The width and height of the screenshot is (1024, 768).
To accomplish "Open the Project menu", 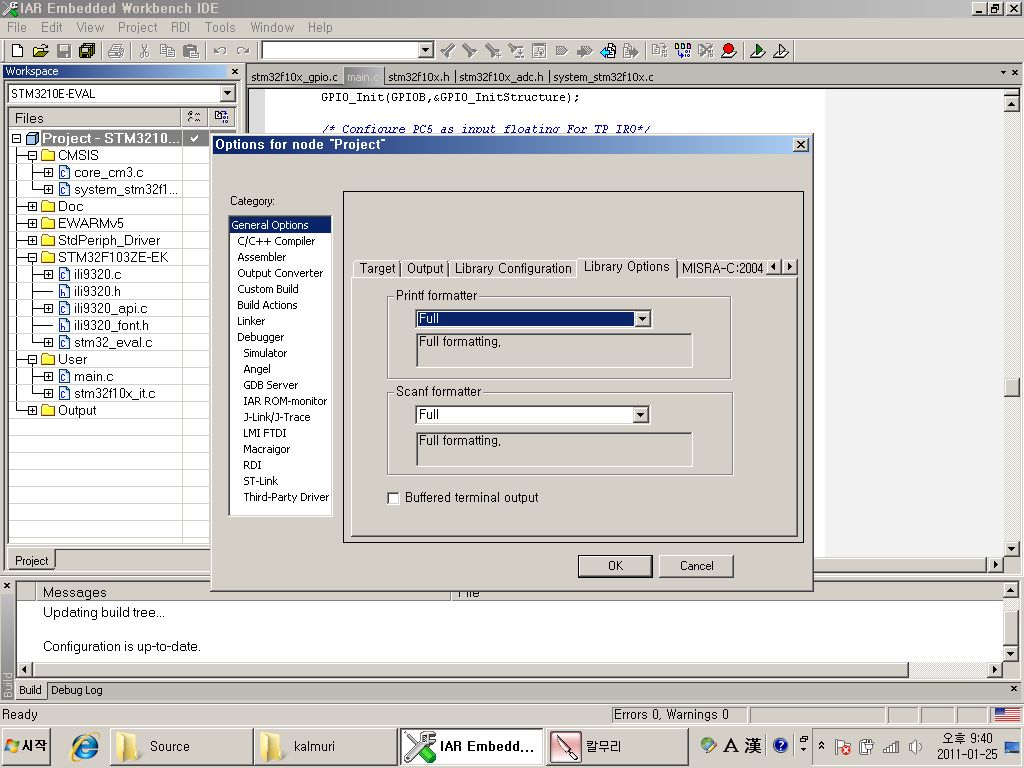I will click(137, 27).
